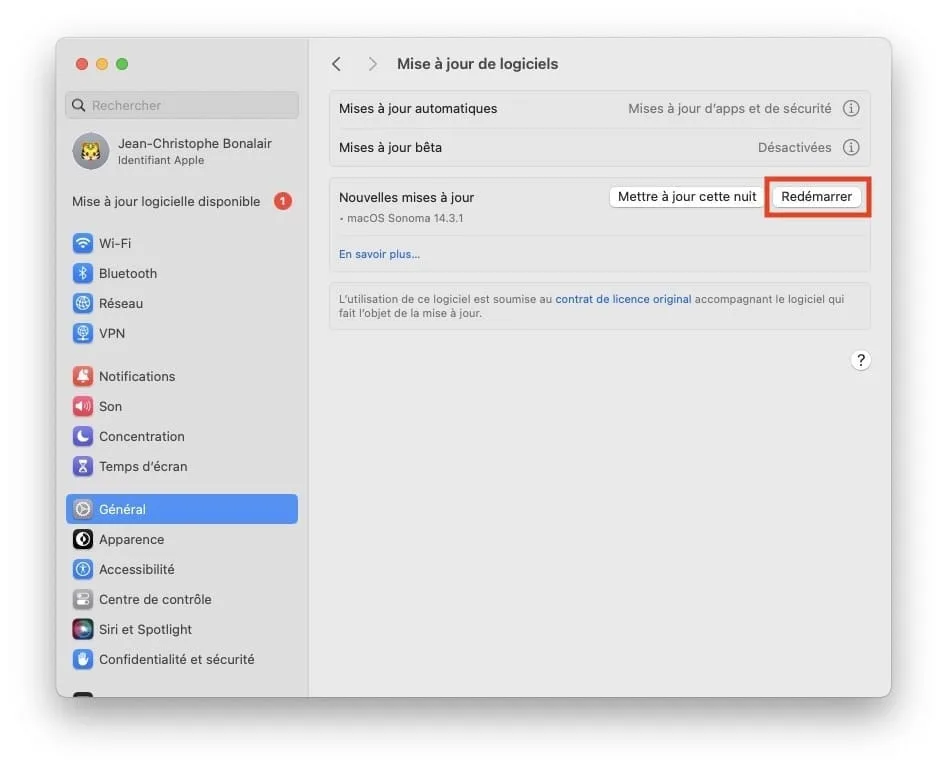The width and height of the screenshot is (947, 771).
Task: Click the Identifiant Apple label
Action: 161,161
